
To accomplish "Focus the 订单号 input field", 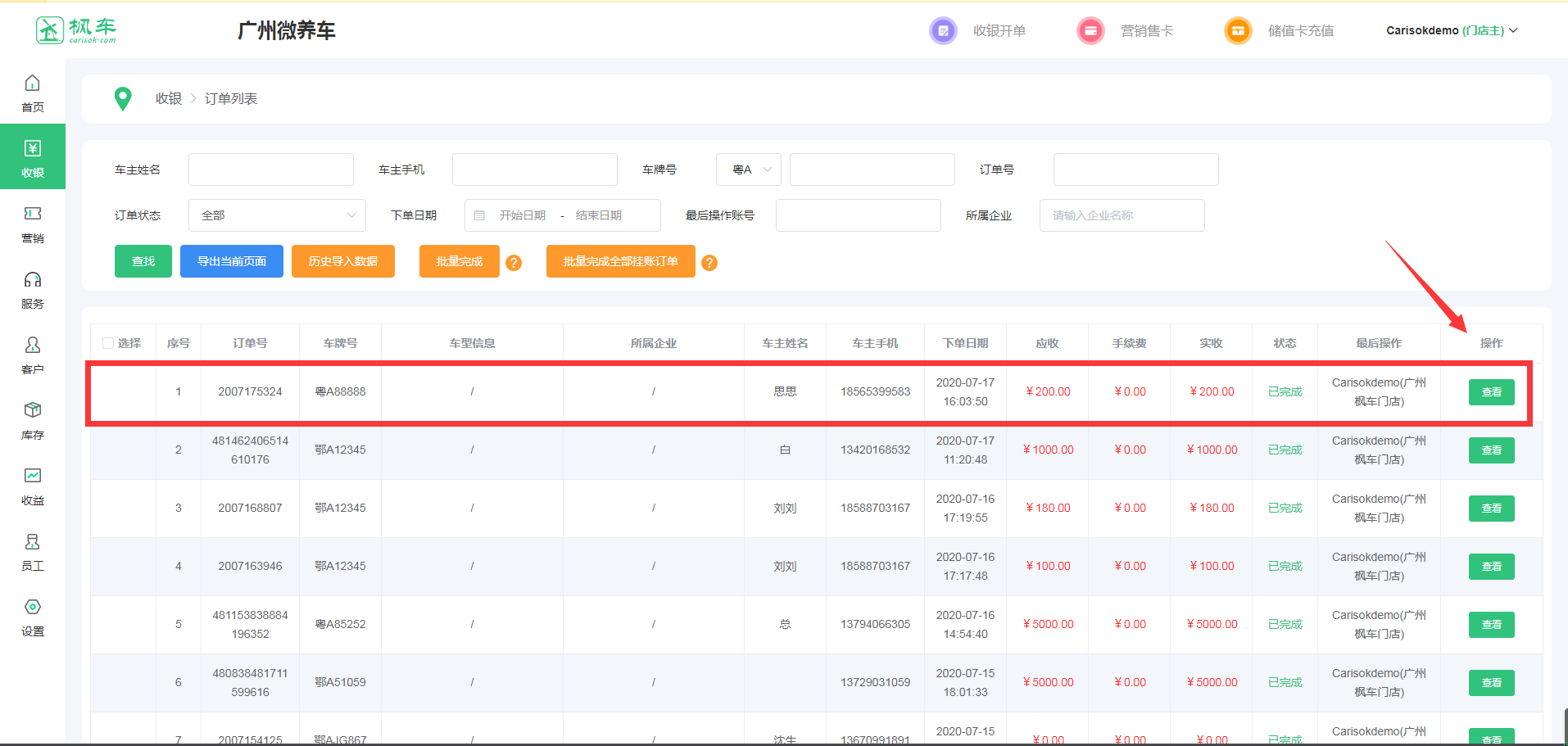I will tap(1136, 170).
